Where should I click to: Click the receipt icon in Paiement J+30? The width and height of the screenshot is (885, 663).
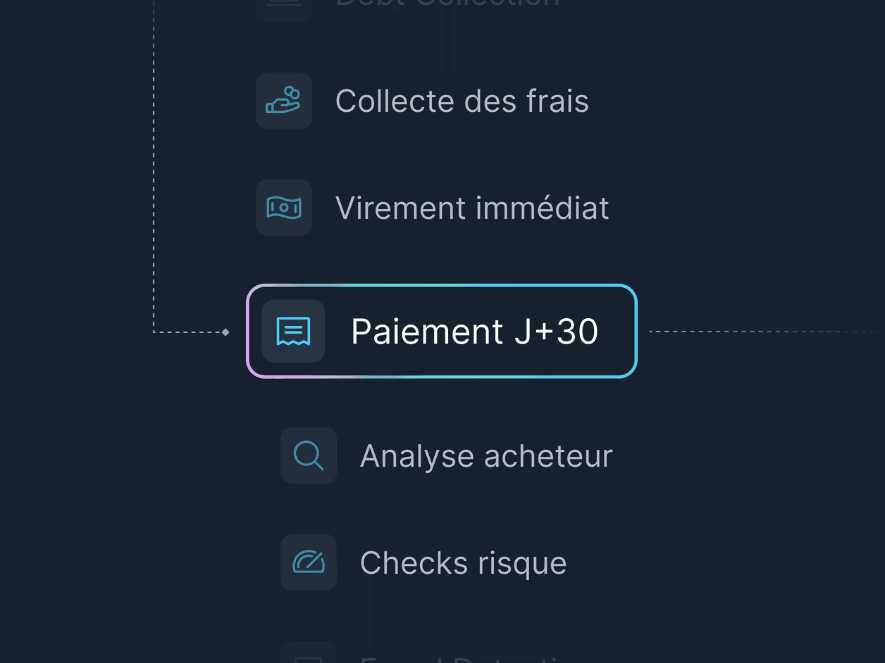click(293, 331)
